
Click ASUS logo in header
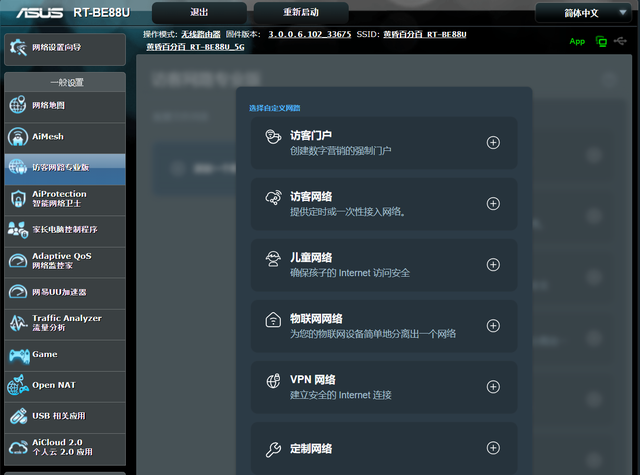(x=40, y=13)
